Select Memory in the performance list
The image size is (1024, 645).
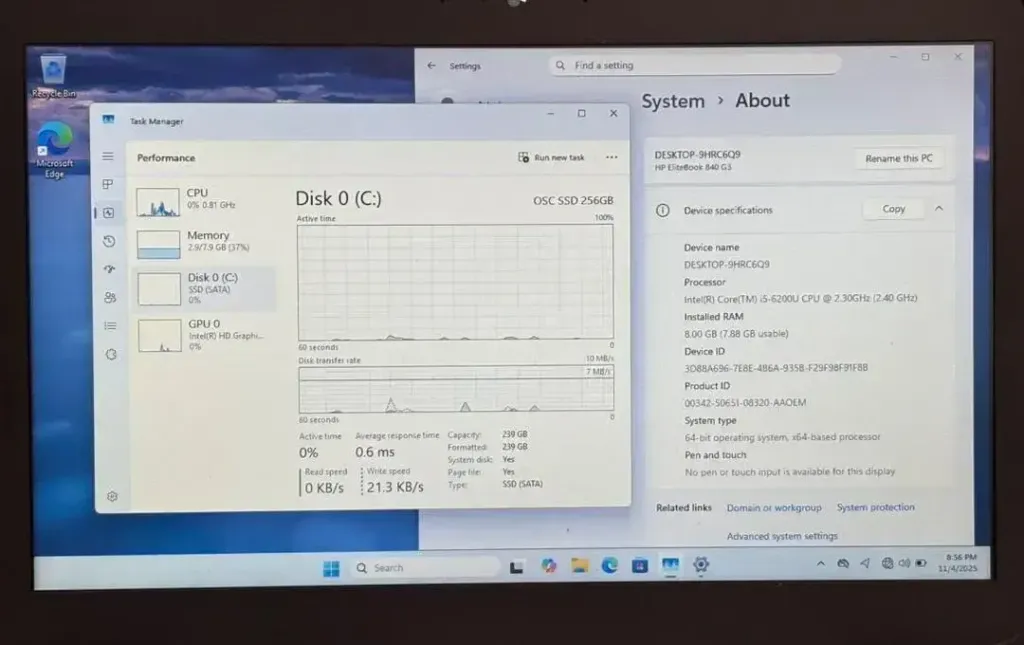204,242
